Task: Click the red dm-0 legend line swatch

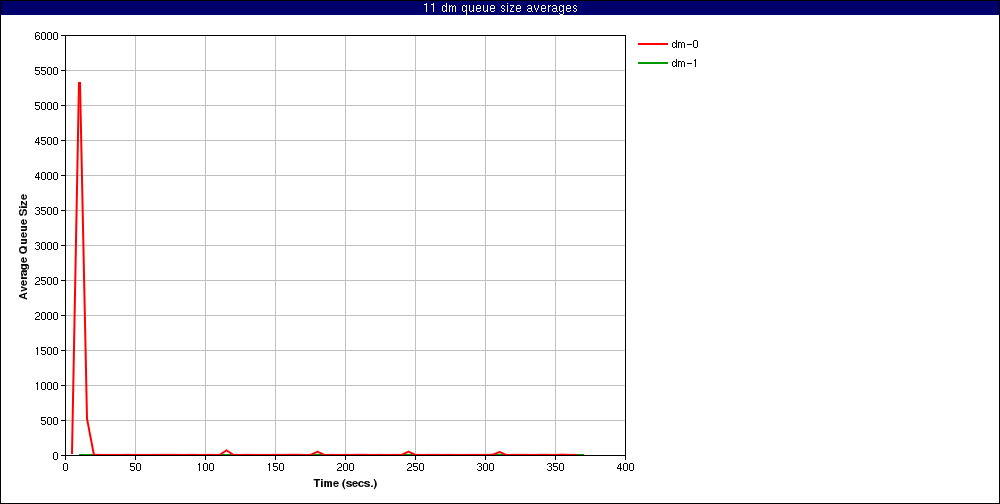Action: tap(651, 44)
